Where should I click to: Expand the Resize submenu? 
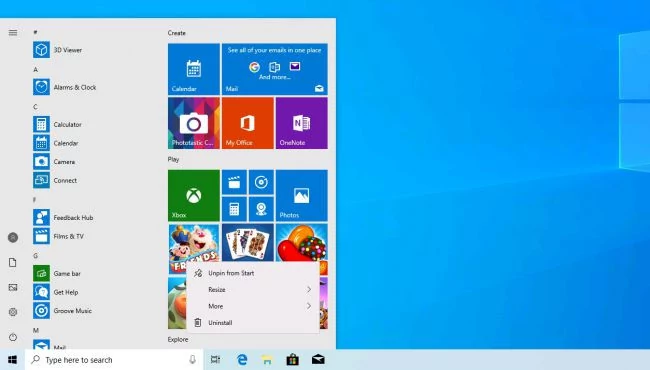[x=253, y=290]
